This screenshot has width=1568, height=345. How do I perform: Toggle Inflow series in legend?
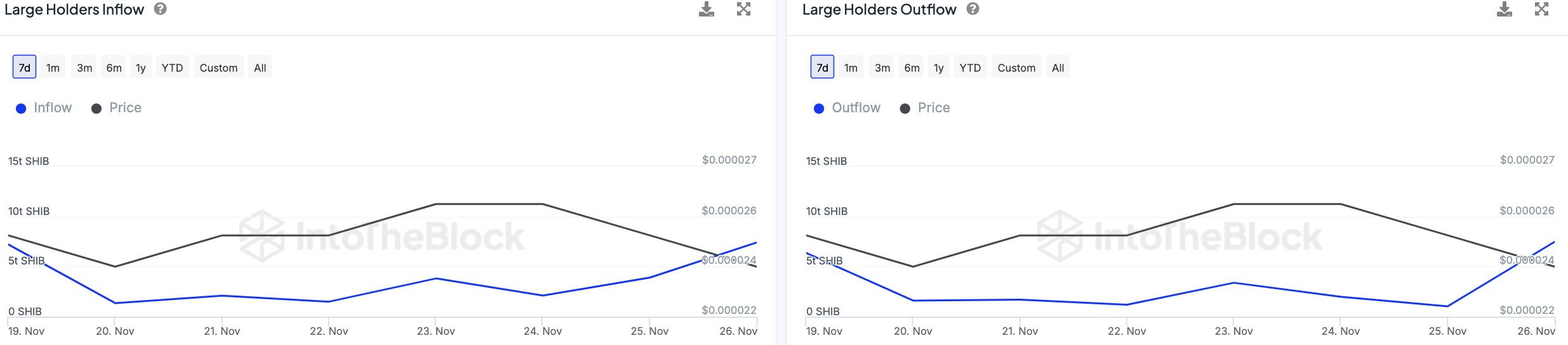click(44, 108)
